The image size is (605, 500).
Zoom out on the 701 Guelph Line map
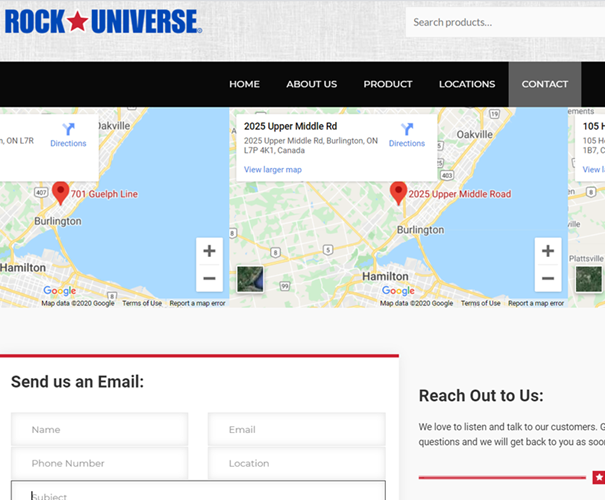pos(210,278)
